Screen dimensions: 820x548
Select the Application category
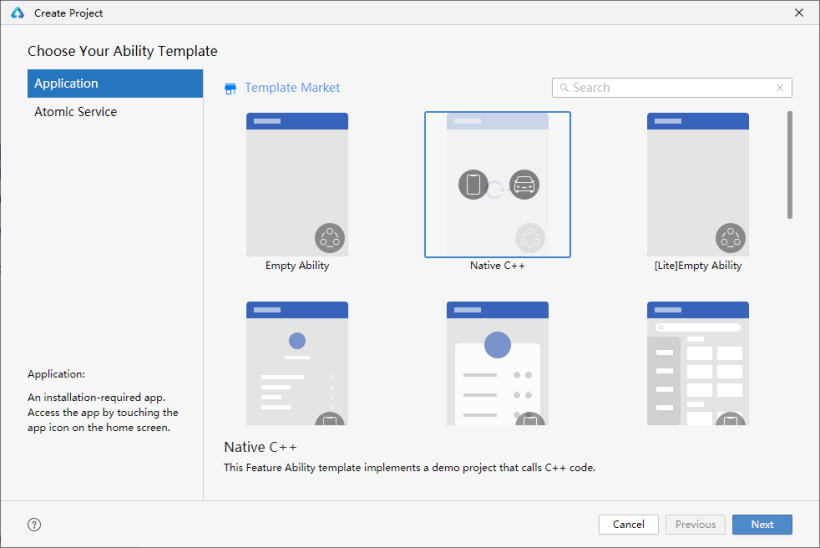pyautogui.click(x=115, y=84)
